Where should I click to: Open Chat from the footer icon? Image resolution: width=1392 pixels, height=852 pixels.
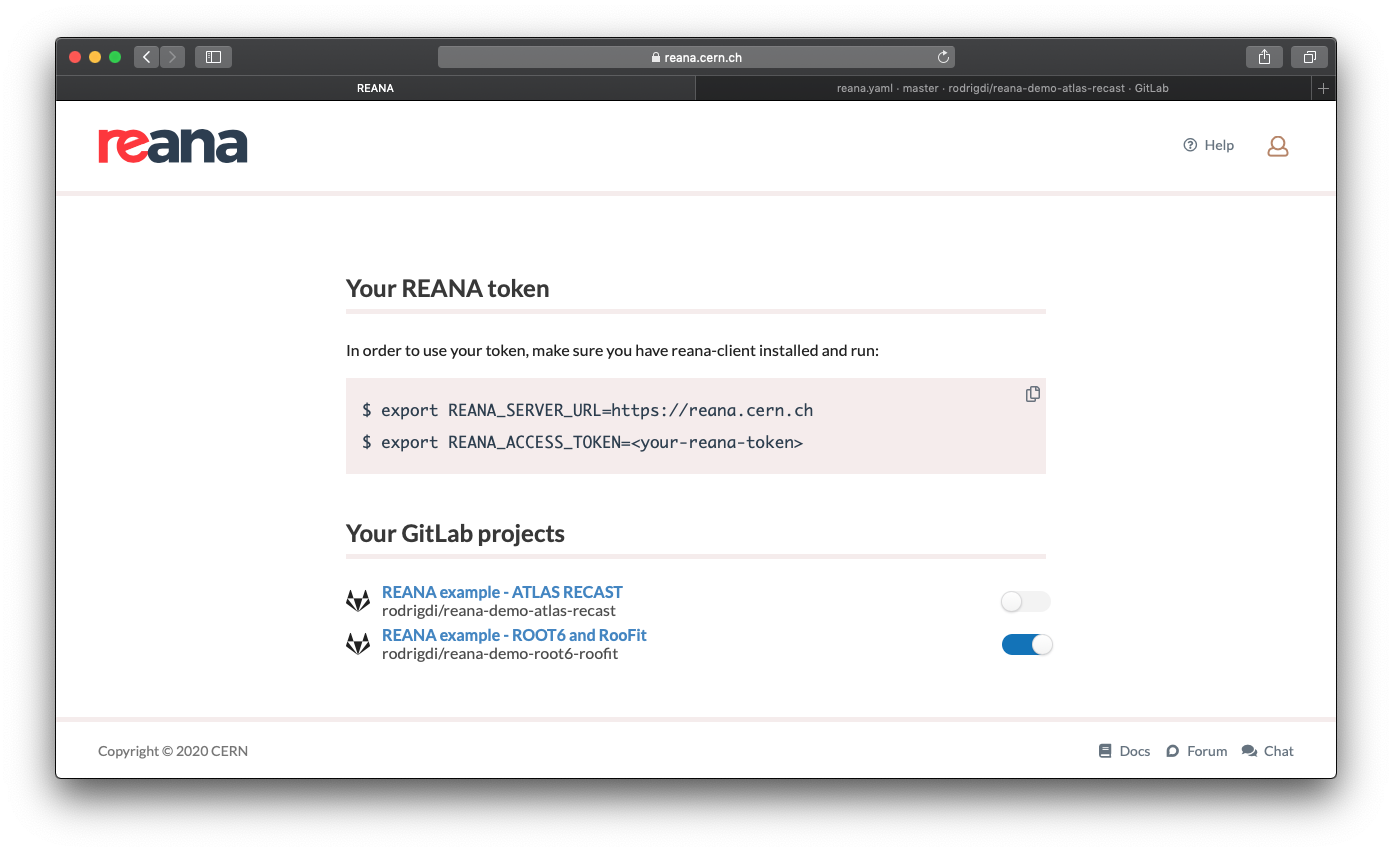[x=1247, y=750]
